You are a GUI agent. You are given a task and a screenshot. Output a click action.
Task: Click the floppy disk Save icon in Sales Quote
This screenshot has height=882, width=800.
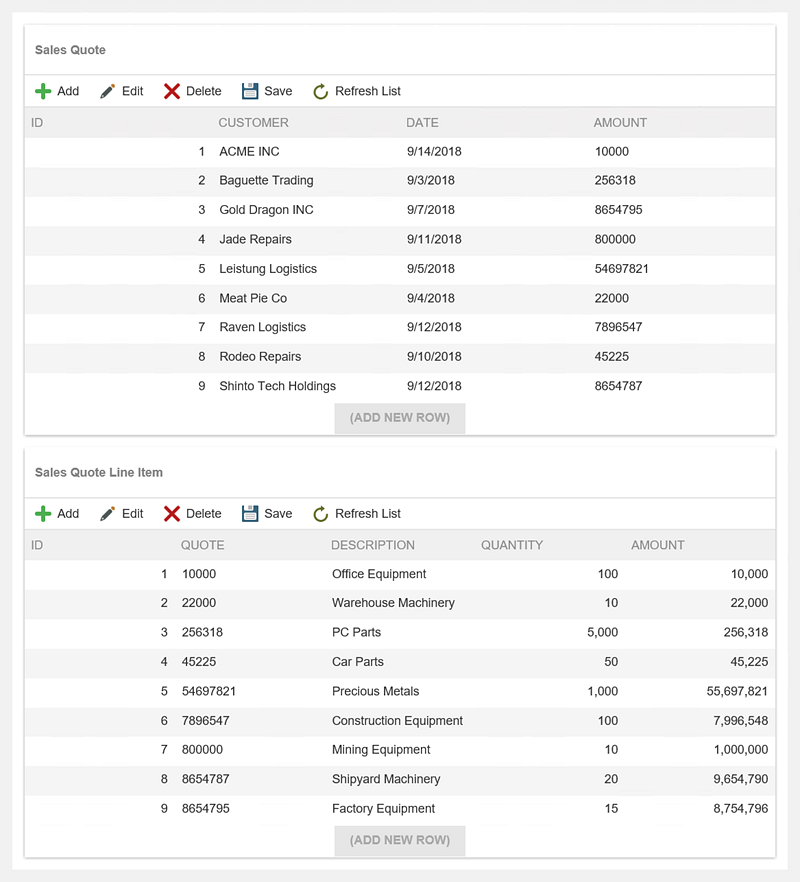pos(250,91)
